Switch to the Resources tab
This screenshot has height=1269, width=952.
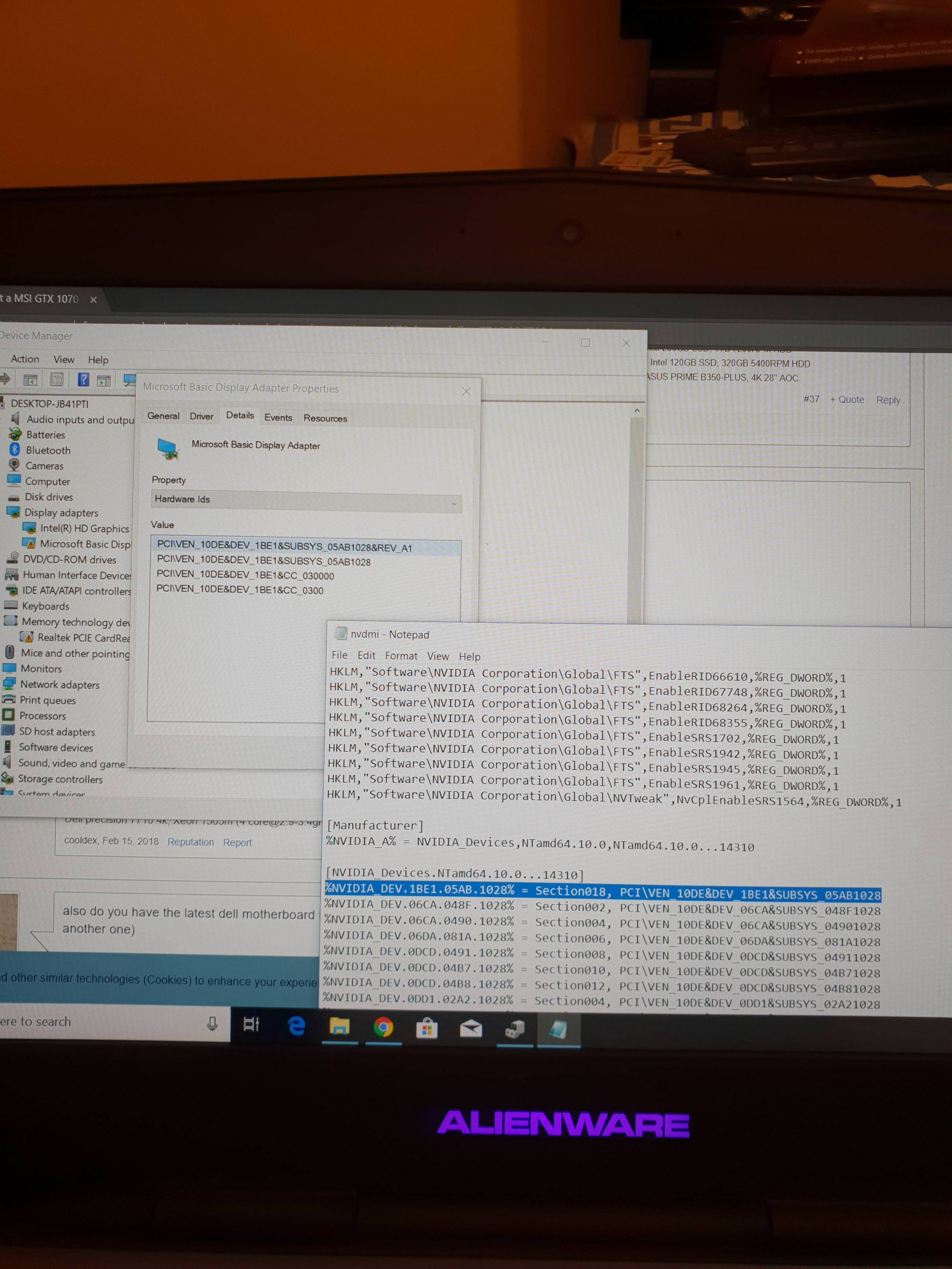pos(325,418)
